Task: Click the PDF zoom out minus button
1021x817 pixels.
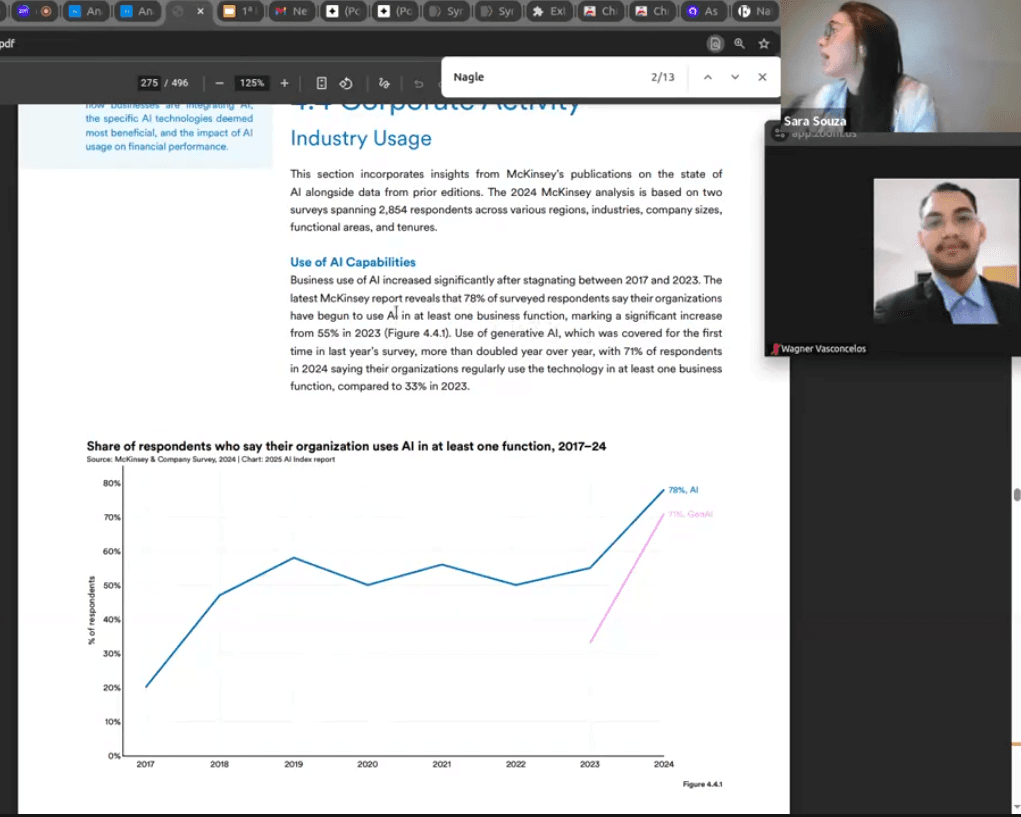Action: (219, 83)
